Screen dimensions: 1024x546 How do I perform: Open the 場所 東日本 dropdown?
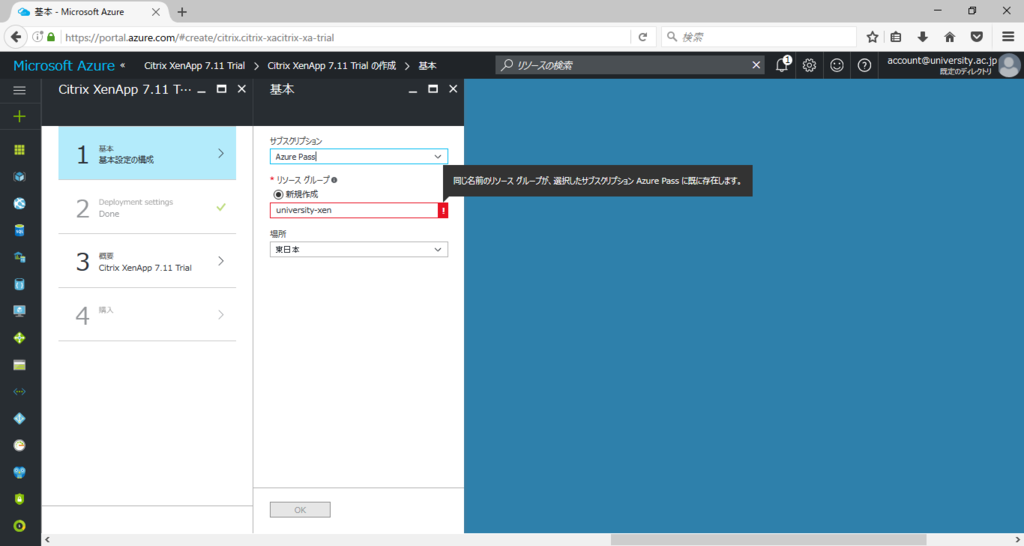(x=359, y=249)
